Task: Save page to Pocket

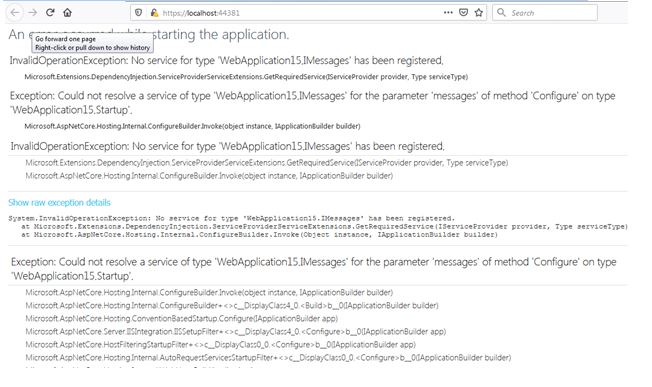Action: 463,12
